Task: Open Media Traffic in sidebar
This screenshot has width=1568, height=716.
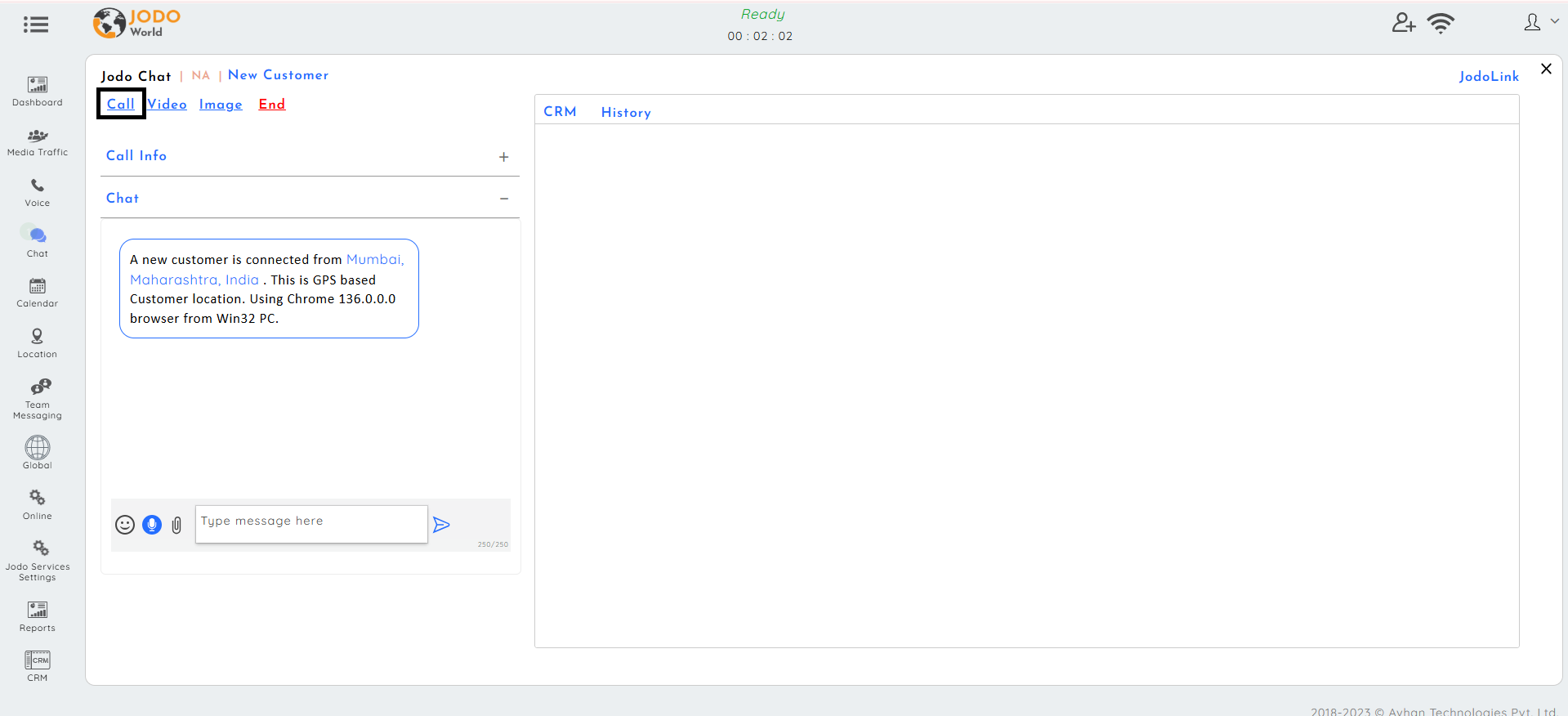Action: [x=38, y=142]
